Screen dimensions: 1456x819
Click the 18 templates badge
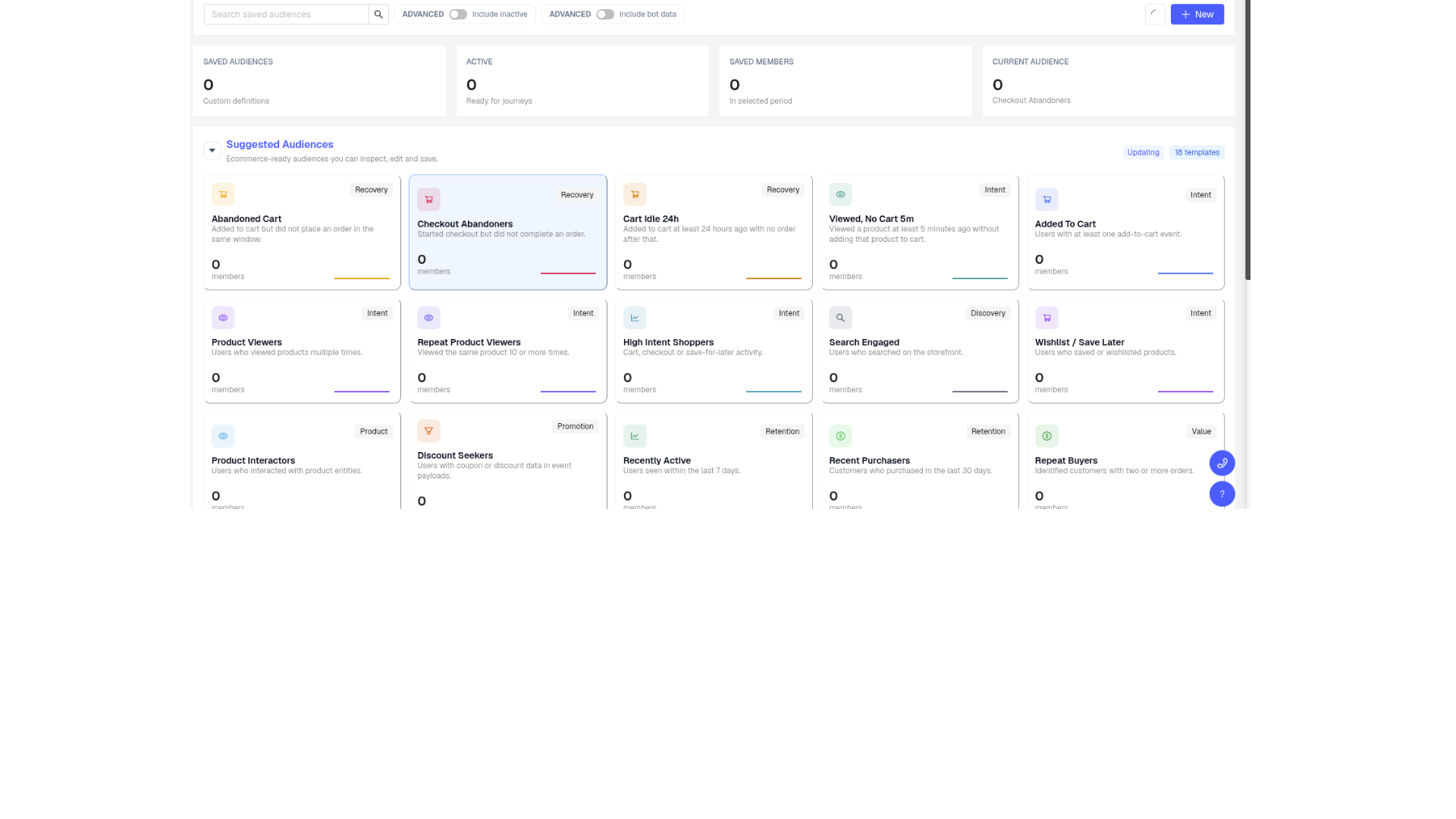(x=1197, y=152)
